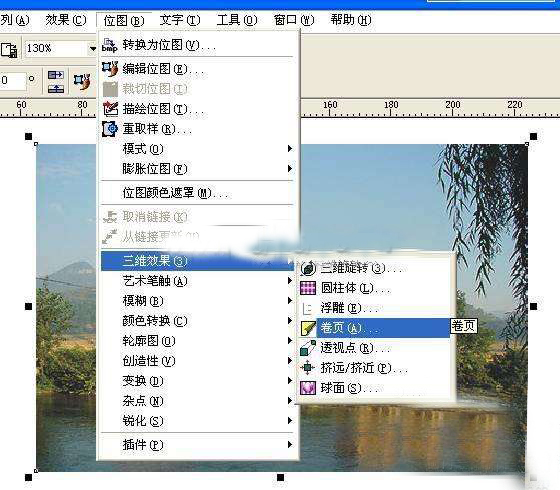This screenshot has width=560, height=490.
Task: Open the 效果(C) menu
Action: tap(66, 20)
